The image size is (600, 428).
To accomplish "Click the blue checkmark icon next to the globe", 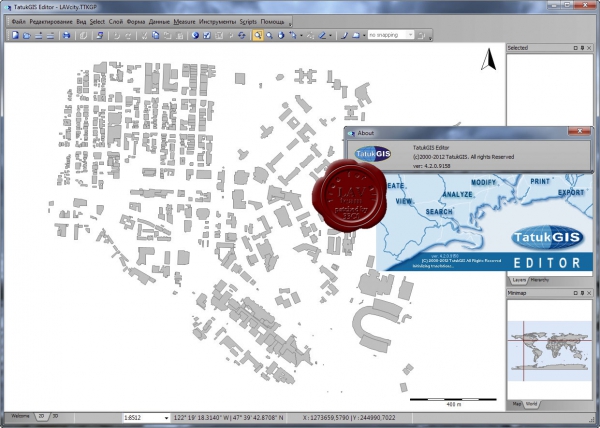I will (x=207, y=36).
